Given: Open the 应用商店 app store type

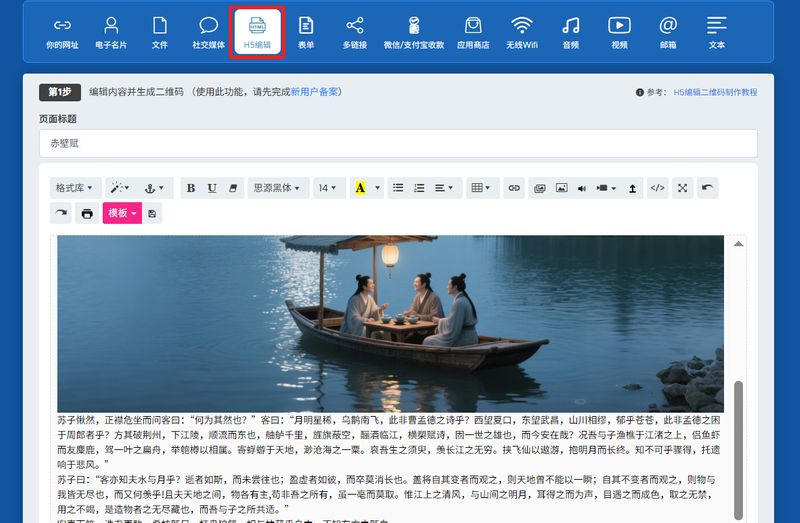Looking at the screenshot, I should (473, 33).
